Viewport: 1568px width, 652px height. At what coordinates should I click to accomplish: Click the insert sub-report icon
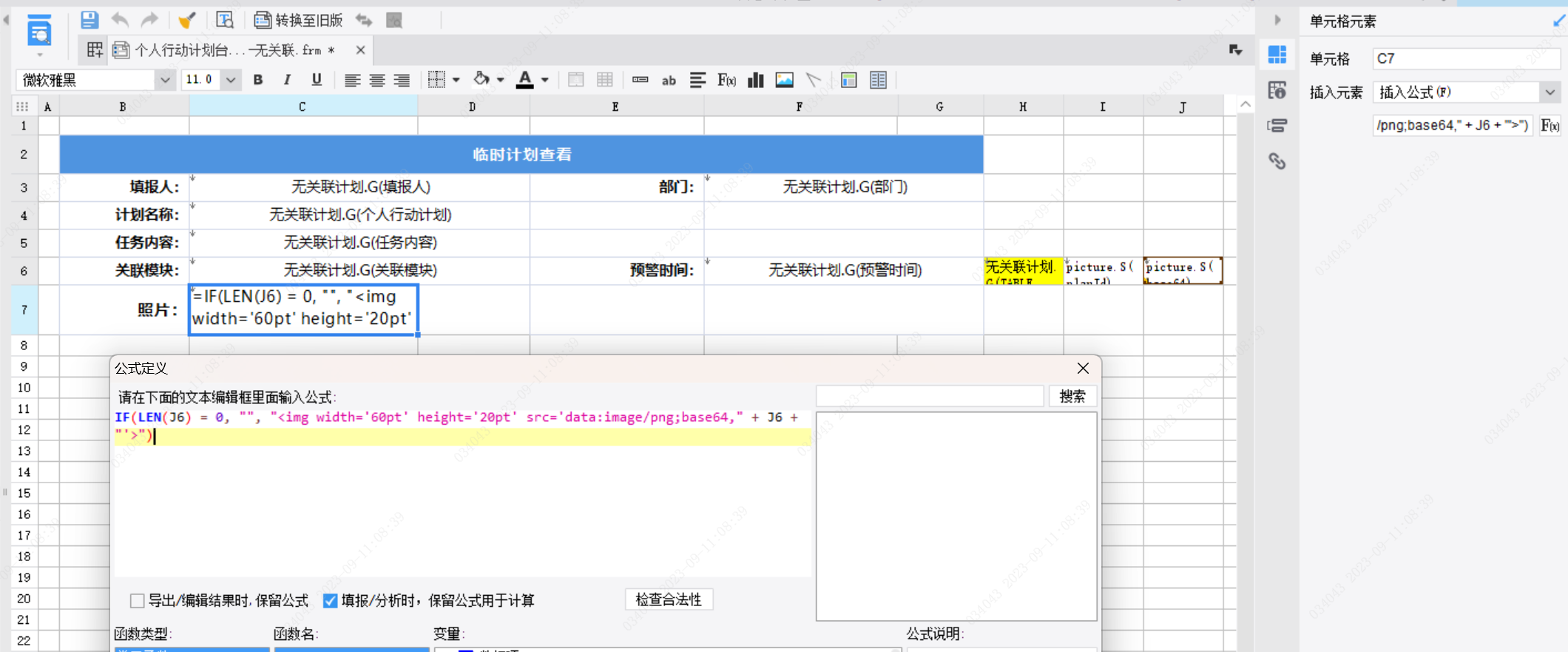click(x=849, y=80)
